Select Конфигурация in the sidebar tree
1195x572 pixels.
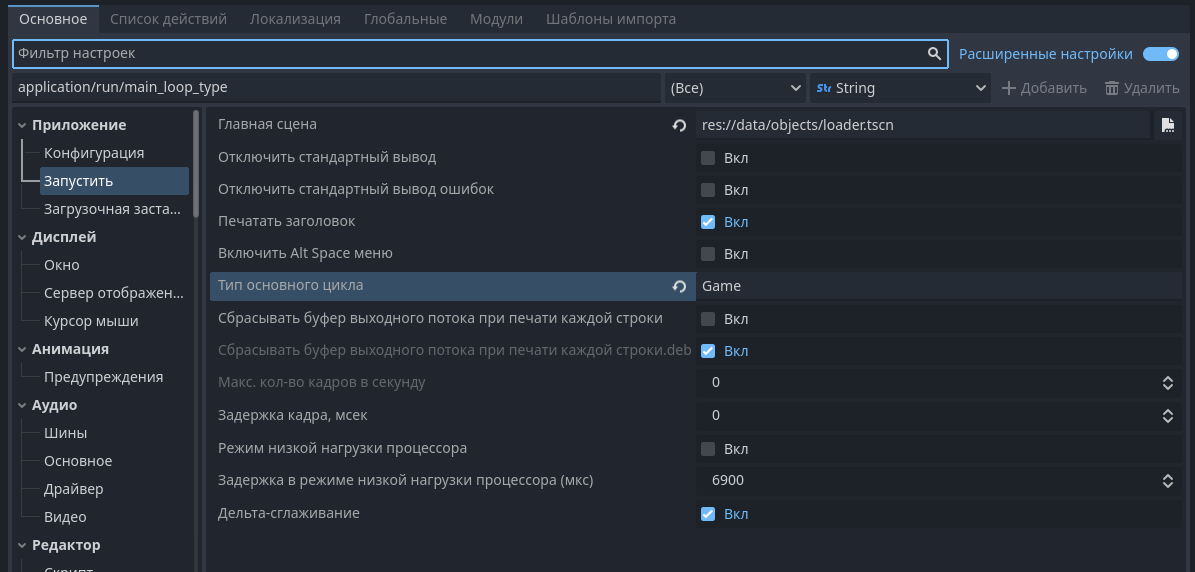pyautogui.click(x=94, y=153)
